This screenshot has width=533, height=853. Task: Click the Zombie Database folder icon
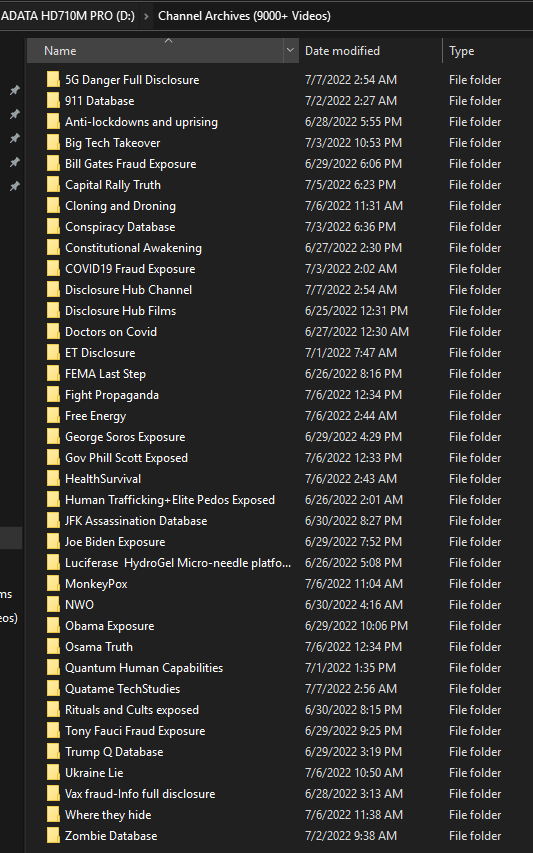pyautogui.click(x=53, y=836)
